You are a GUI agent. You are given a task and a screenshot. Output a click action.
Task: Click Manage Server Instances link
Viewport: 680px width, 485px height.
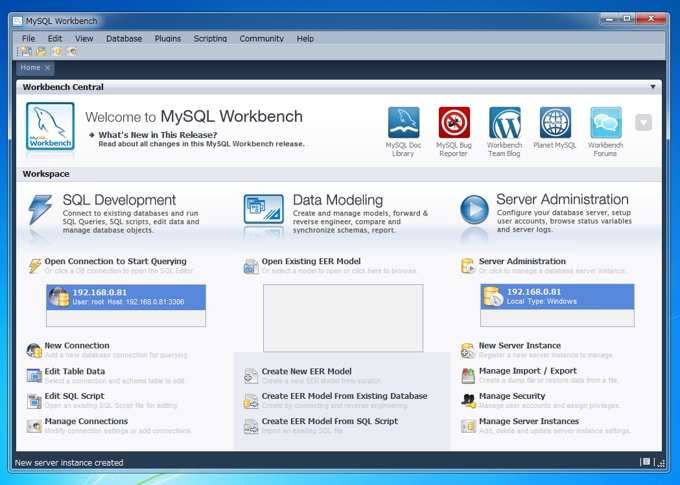[x=529, y=421]
